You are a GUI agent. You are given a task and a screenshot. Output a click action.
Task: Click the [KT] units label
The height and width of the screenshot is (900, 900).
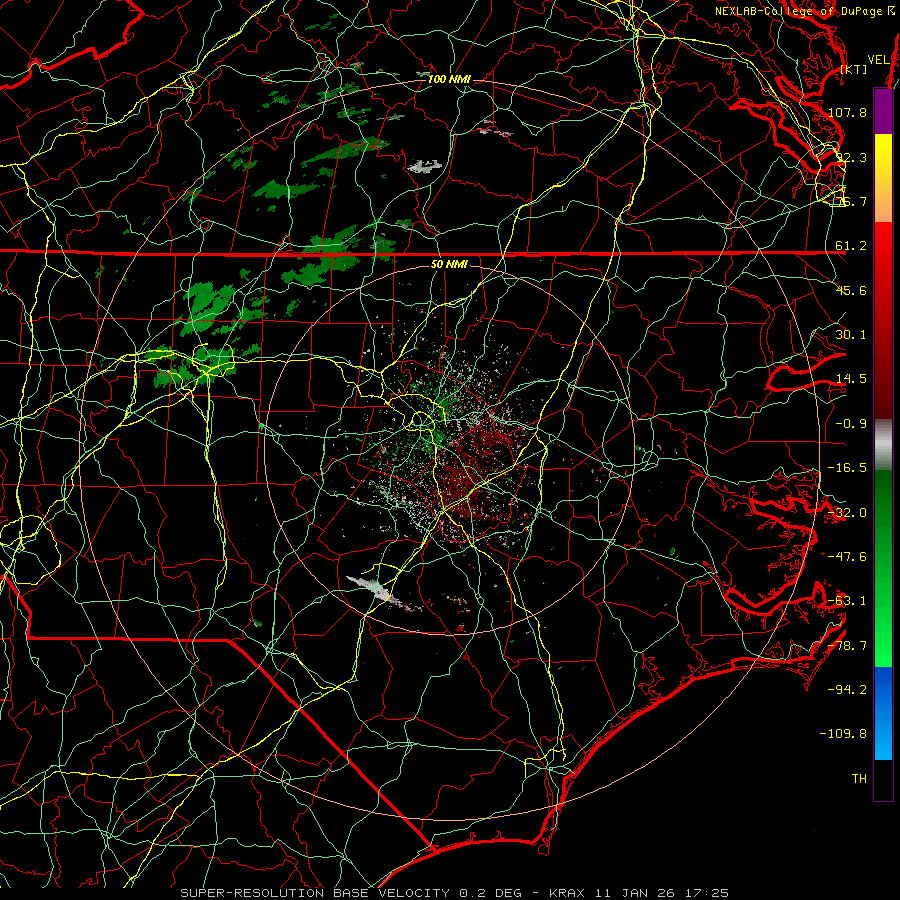(x=854, y=69)
